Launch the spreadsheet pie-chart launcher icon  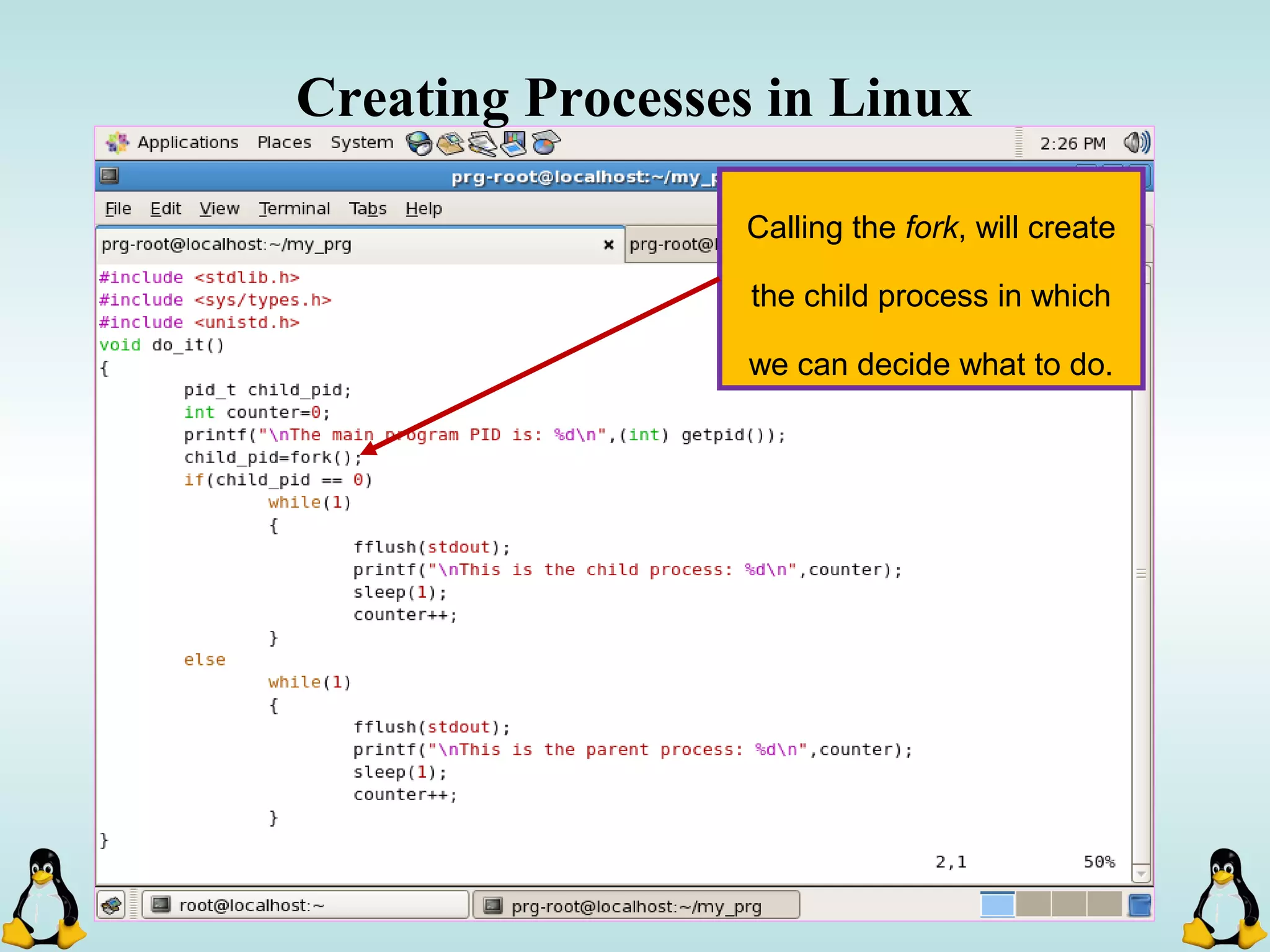coord(546,143)
